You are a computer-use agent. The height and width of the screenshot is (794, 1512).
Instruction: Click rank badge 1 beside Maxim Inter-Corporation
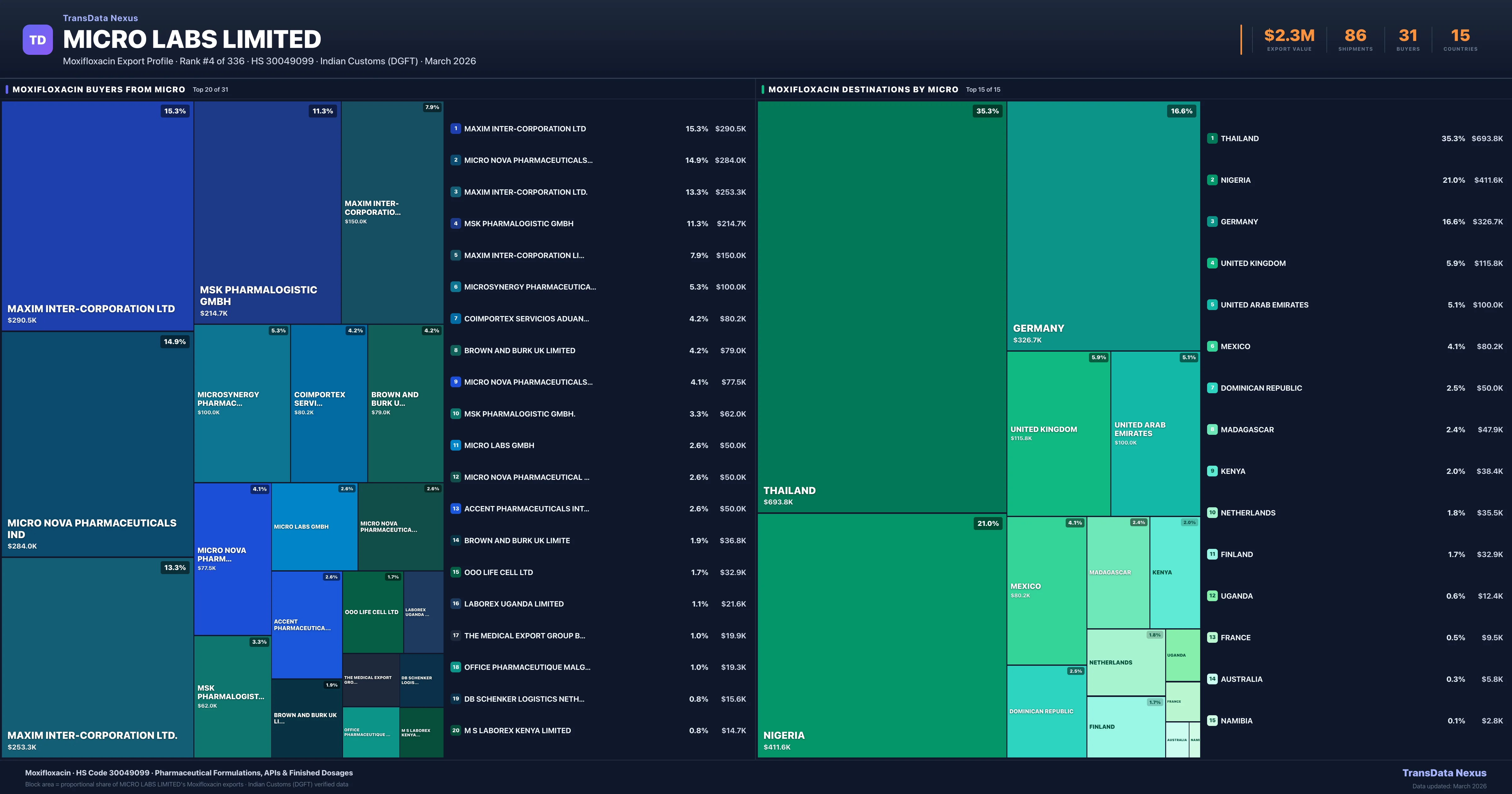pos(455,129)
